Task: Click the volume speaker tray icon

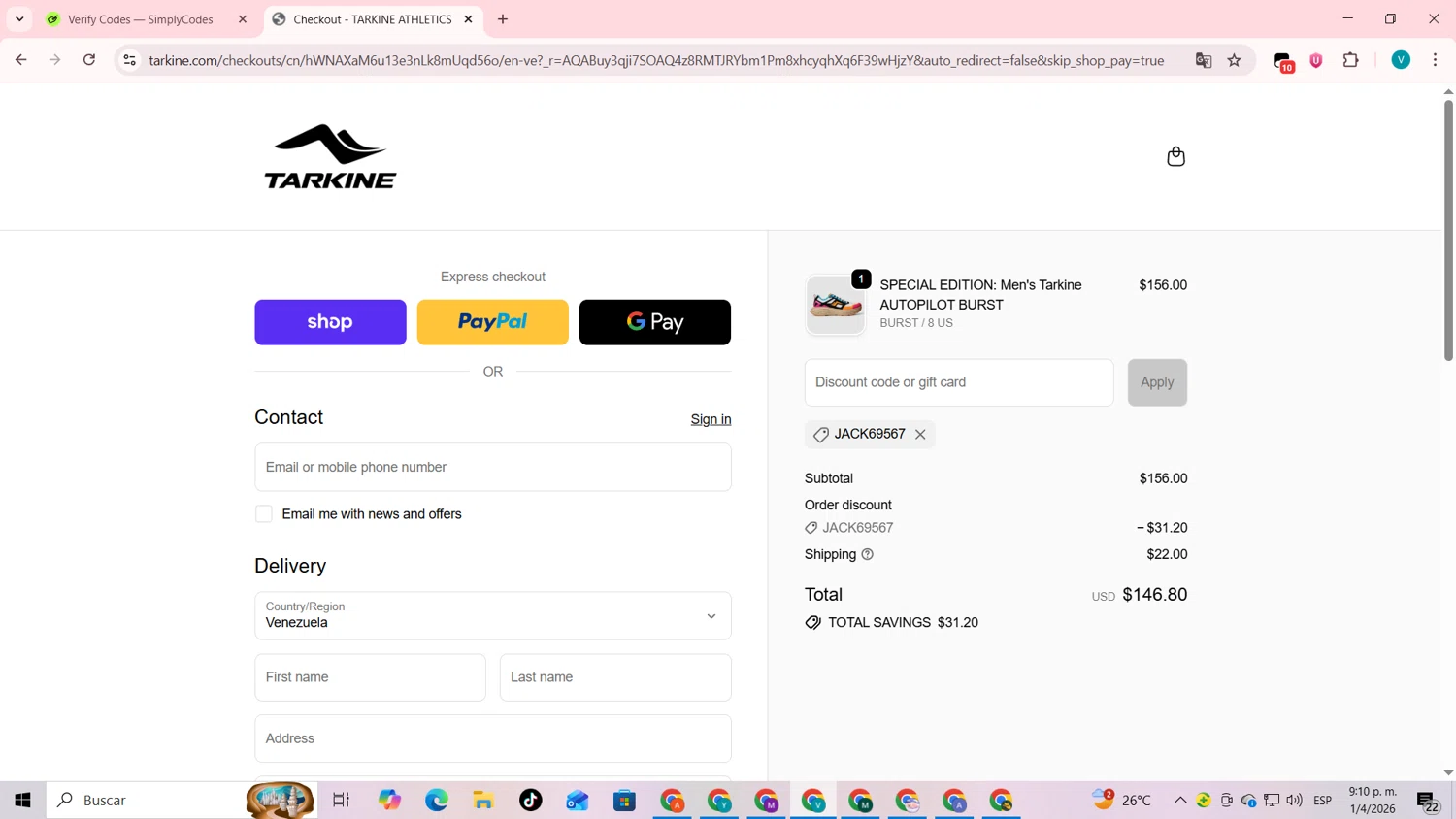Action: point(1294,801)
